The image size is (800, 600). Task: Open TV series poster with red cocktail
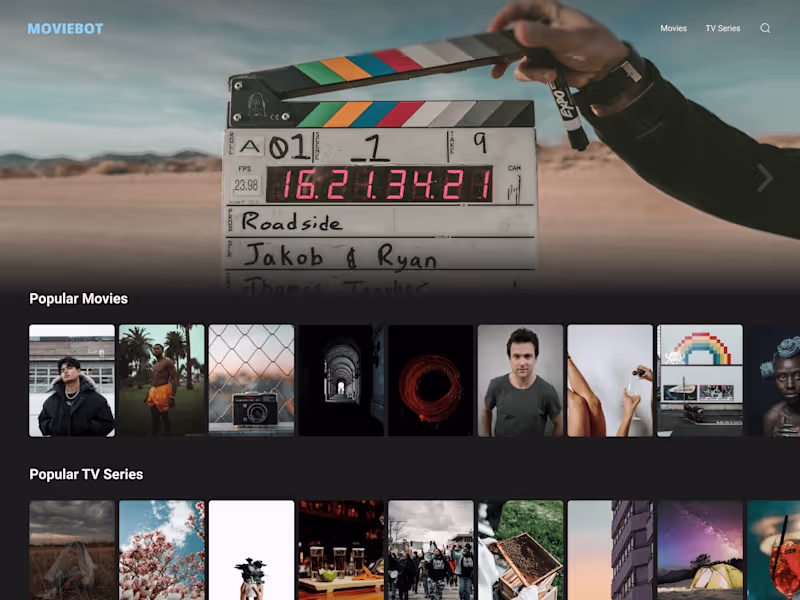point(774,550)
